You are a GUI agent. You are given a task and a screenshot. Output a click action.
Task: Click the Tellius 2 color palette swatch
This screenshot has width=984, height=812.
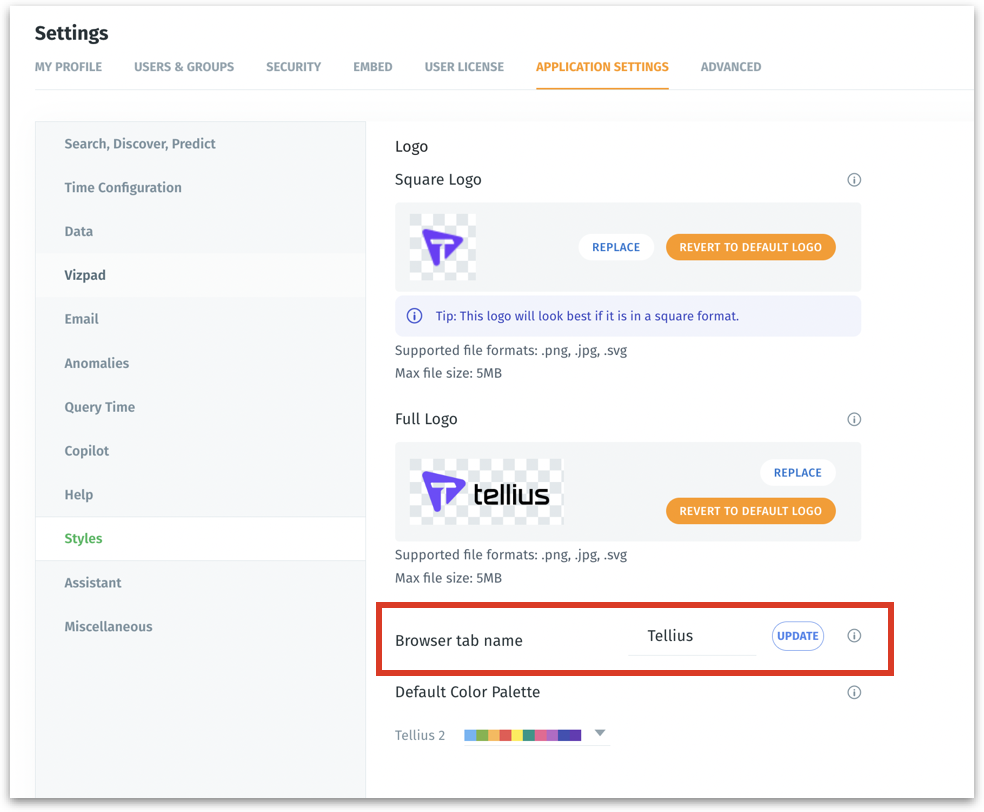(x=523, y=735)
